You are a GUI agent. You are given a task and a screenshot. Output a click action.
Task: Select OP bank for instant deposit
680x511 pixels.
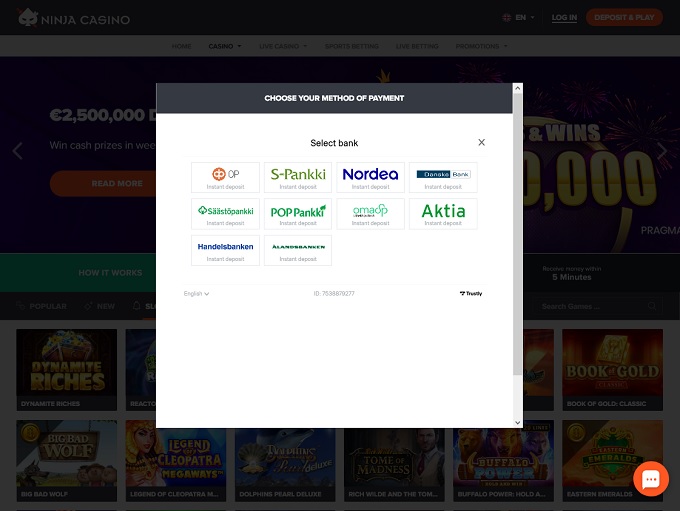225,177
